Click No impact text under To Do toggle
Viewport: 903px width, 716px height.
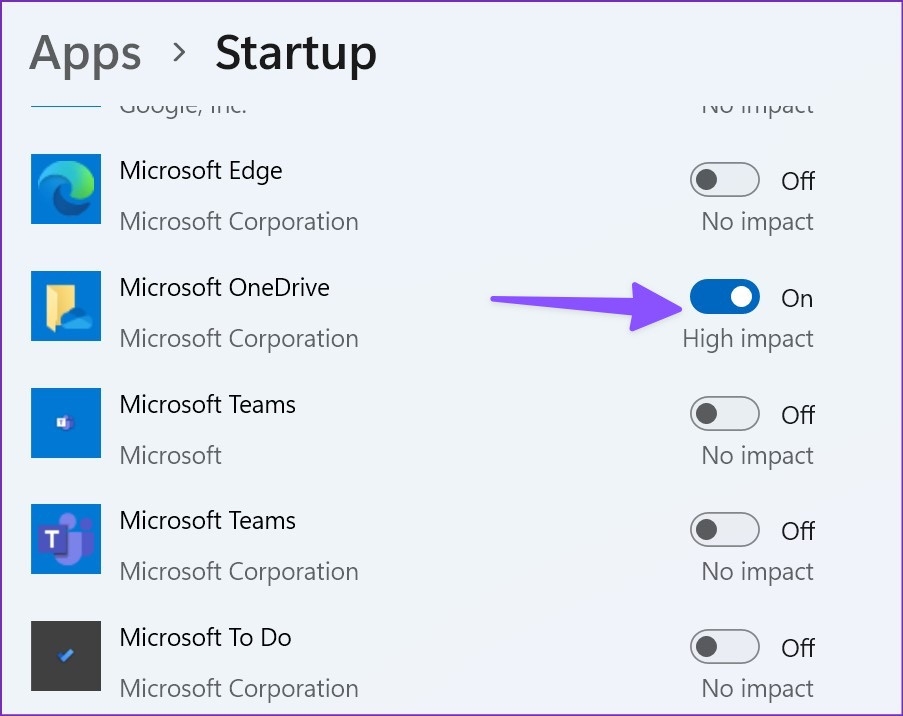click(757, 689)
